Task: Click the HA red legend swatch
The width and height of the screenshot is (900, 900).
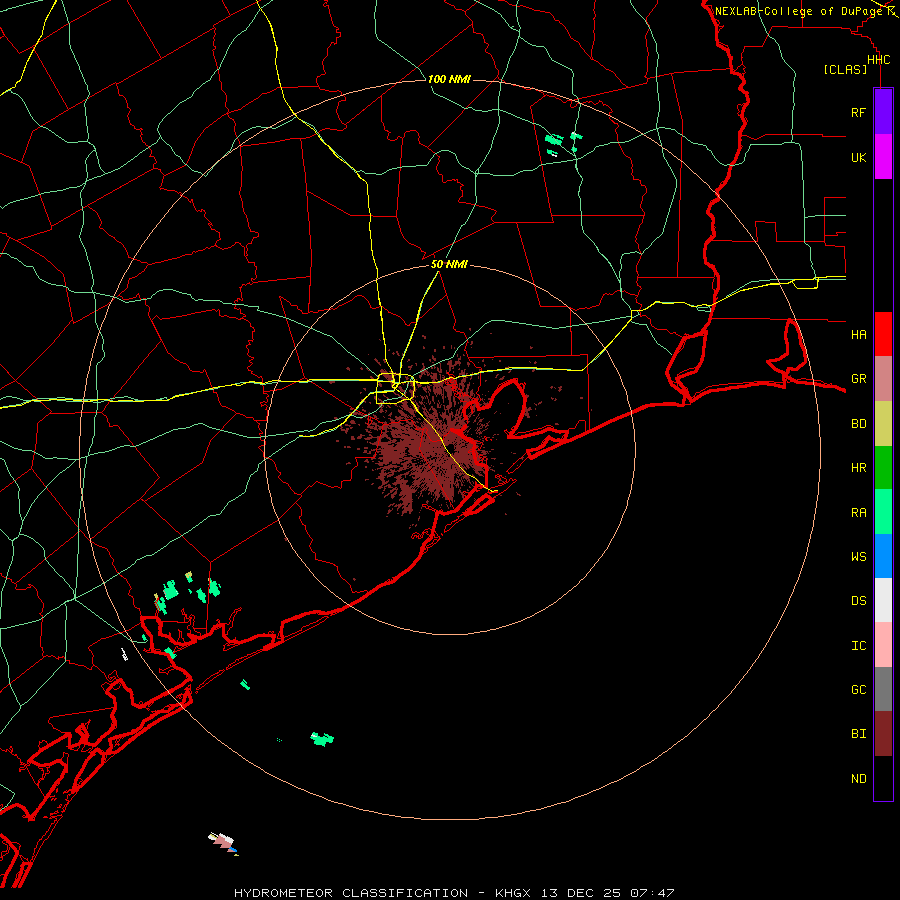Action: pos(883,334)
